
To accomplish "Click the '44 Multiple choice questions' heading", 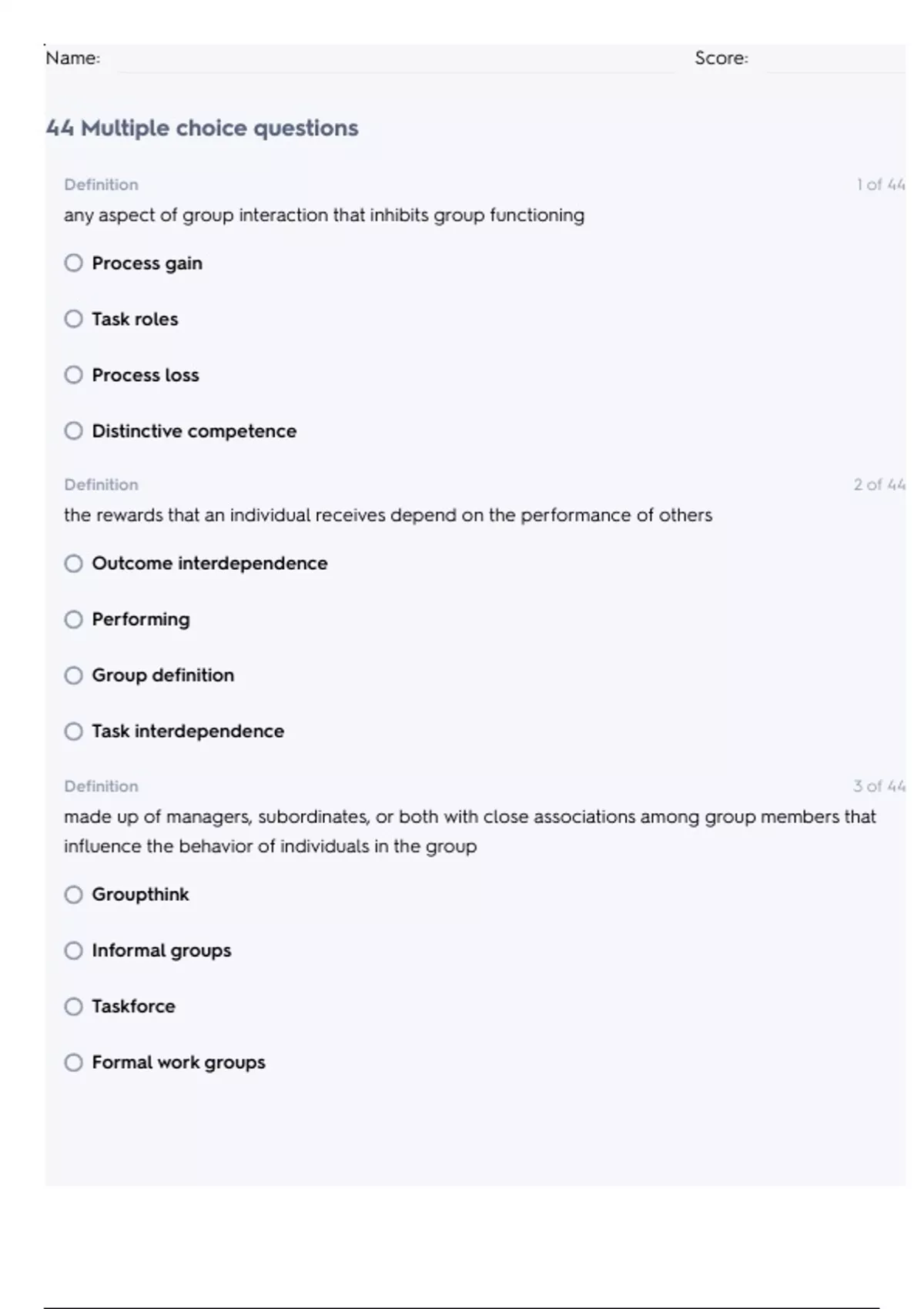I will click(203, 128).
